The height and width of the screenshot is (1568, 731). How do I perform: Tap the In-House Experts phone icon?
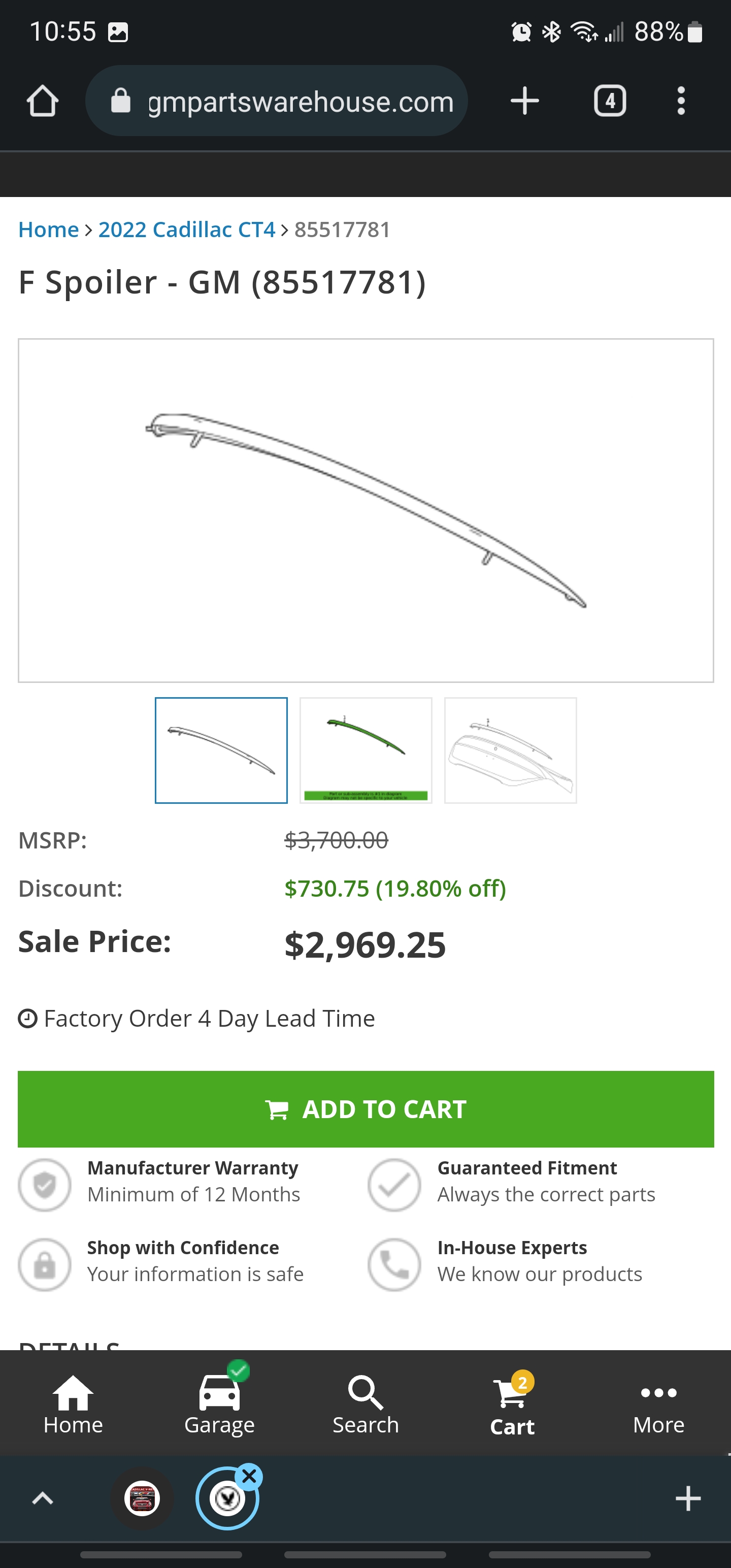(x=394, y=1265)
